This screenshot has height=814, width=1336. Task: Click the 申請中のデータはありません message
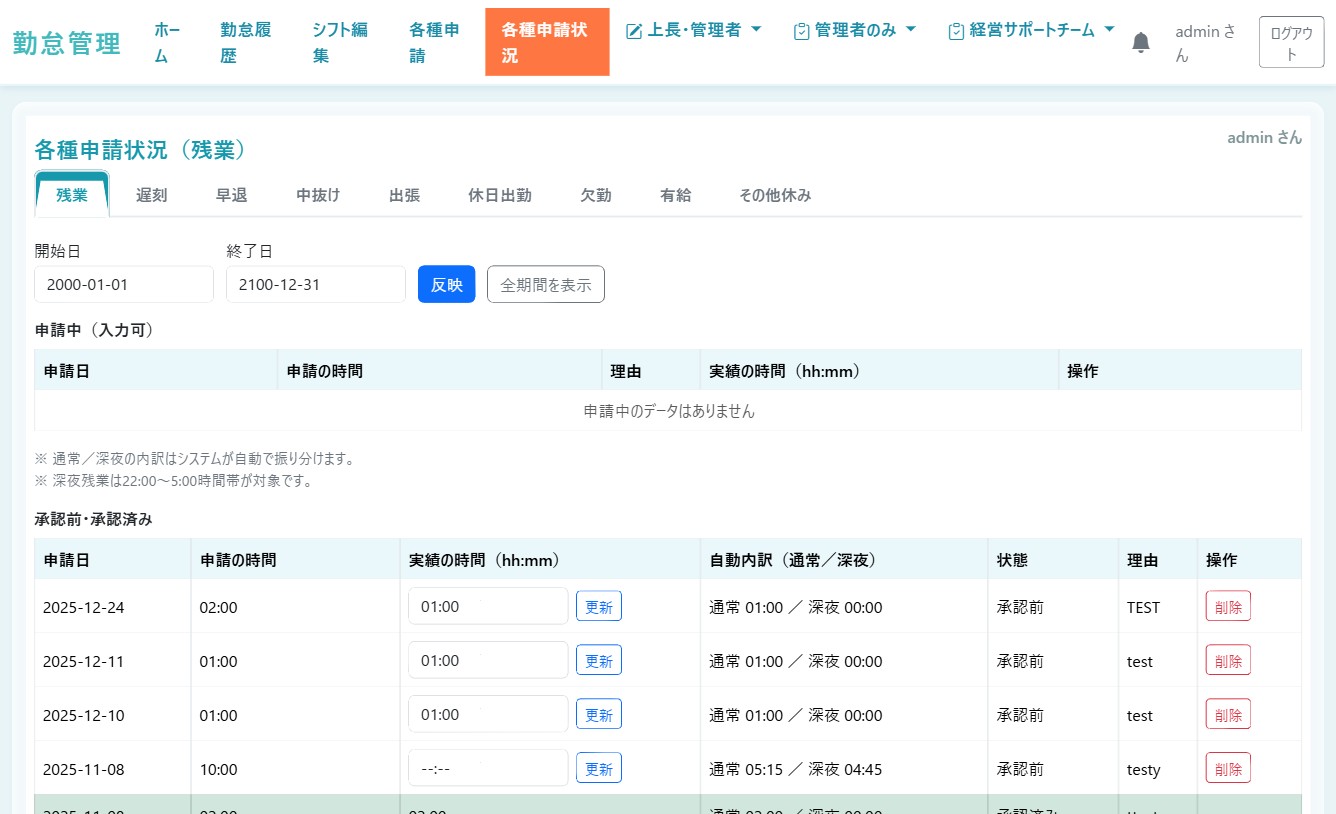click(669, 411)
